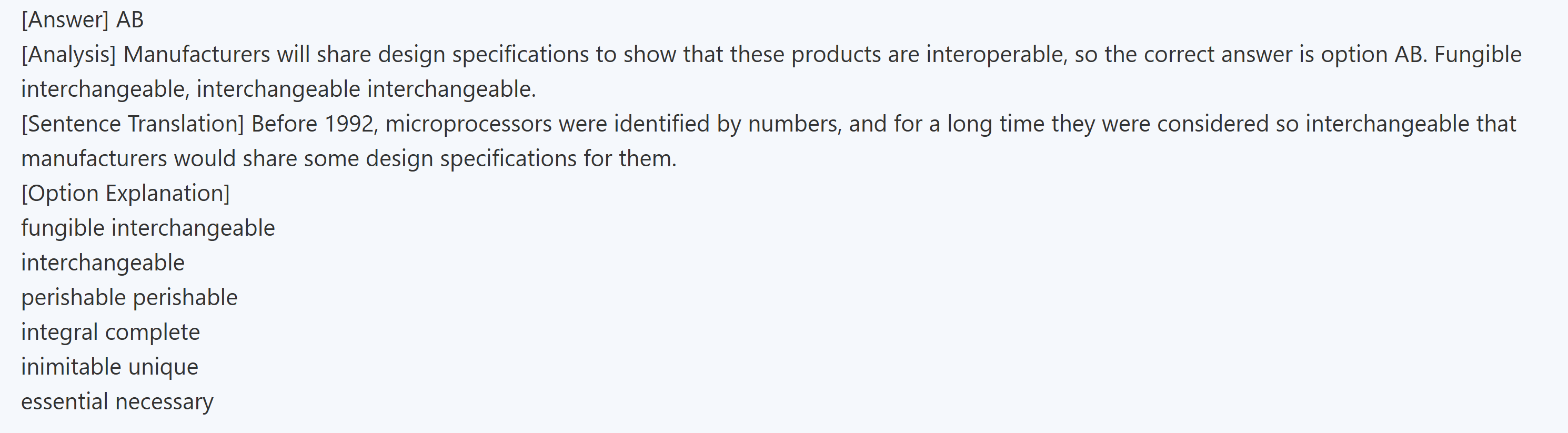
Task: Click the word "numbers" in the translation
Action: point(795,124)
